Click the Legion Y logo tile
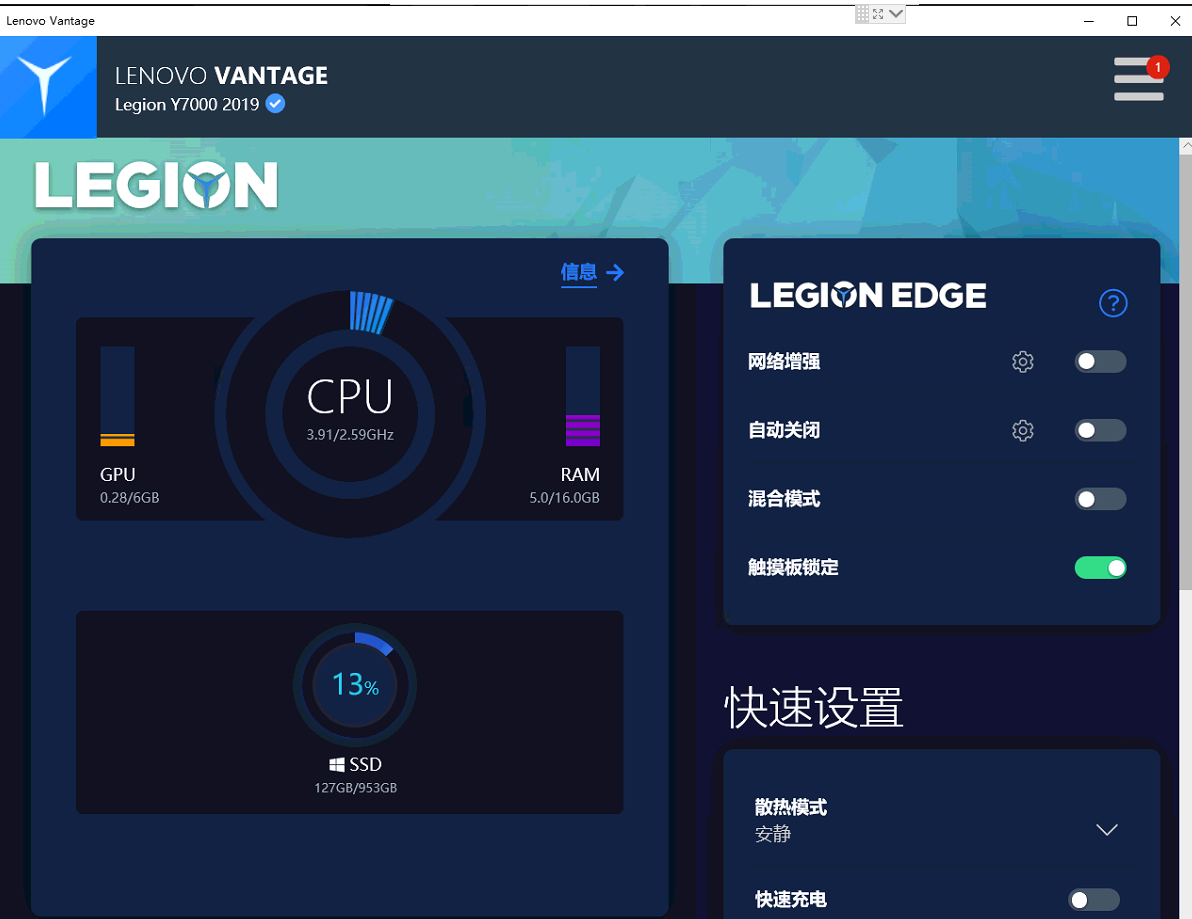This screenshot has height=919, width=1192. (x=48, y=87)
